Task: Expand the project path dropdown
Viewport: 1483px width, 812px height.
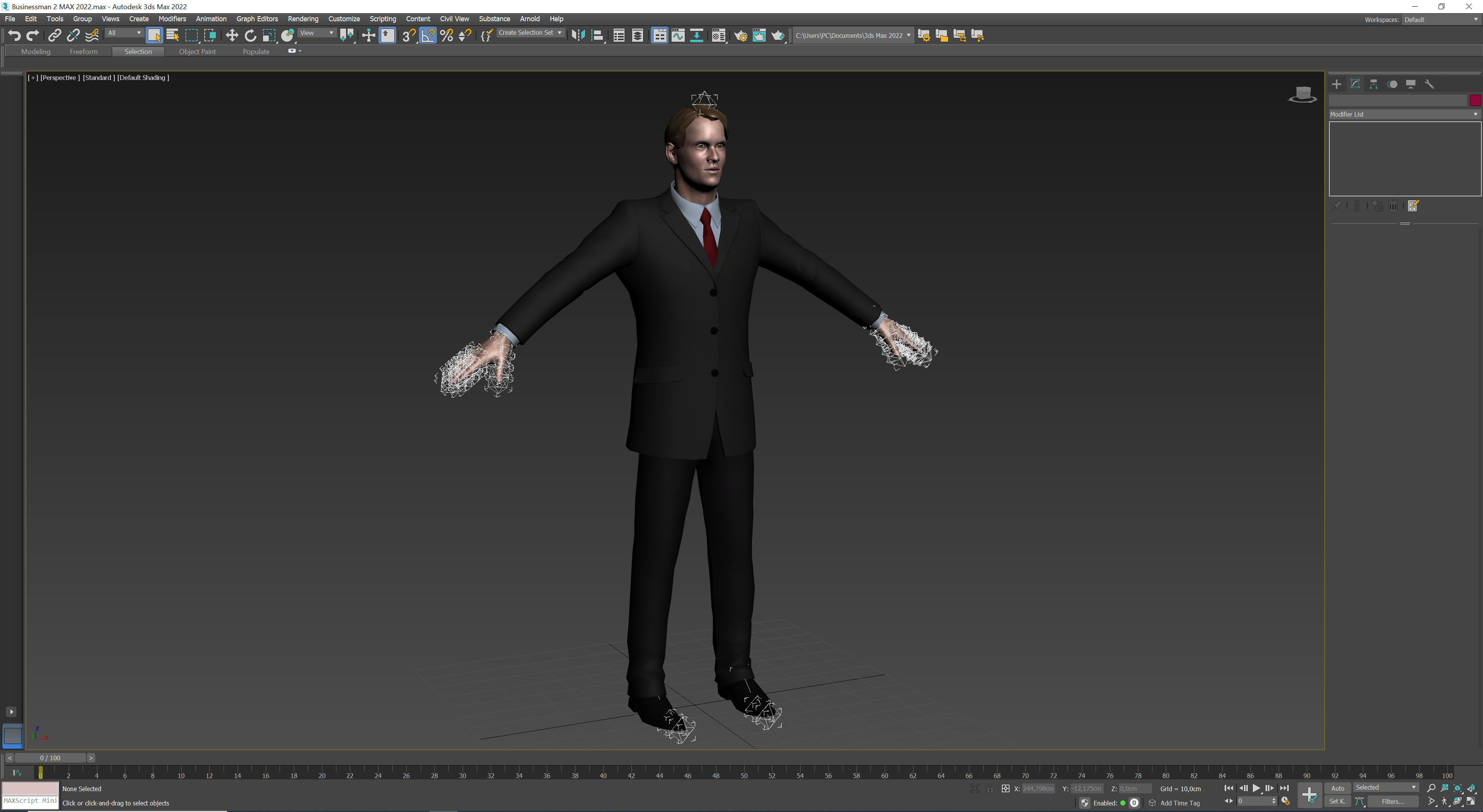Action: click(908, 36)
